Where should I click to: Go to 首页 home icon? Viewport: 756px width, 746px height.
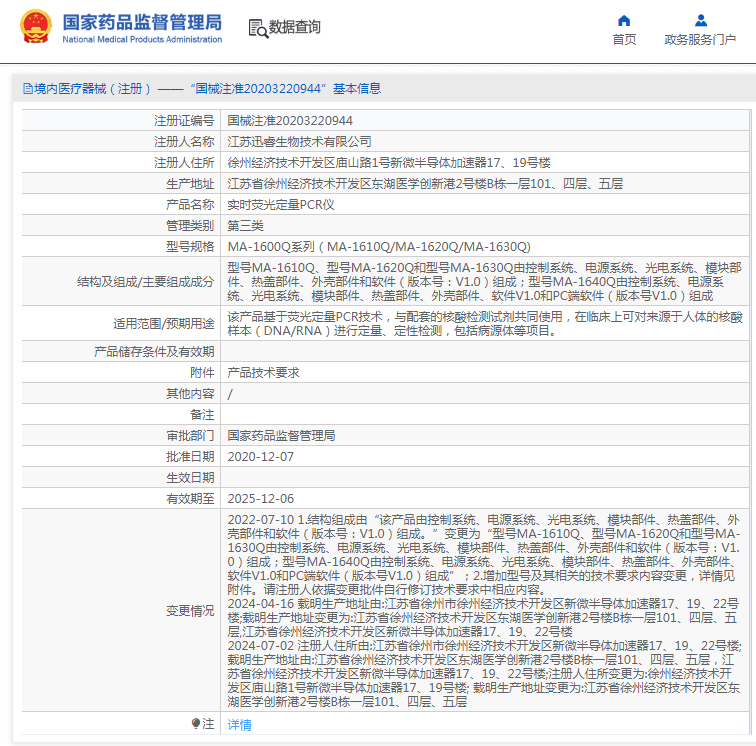click(624, 20)
